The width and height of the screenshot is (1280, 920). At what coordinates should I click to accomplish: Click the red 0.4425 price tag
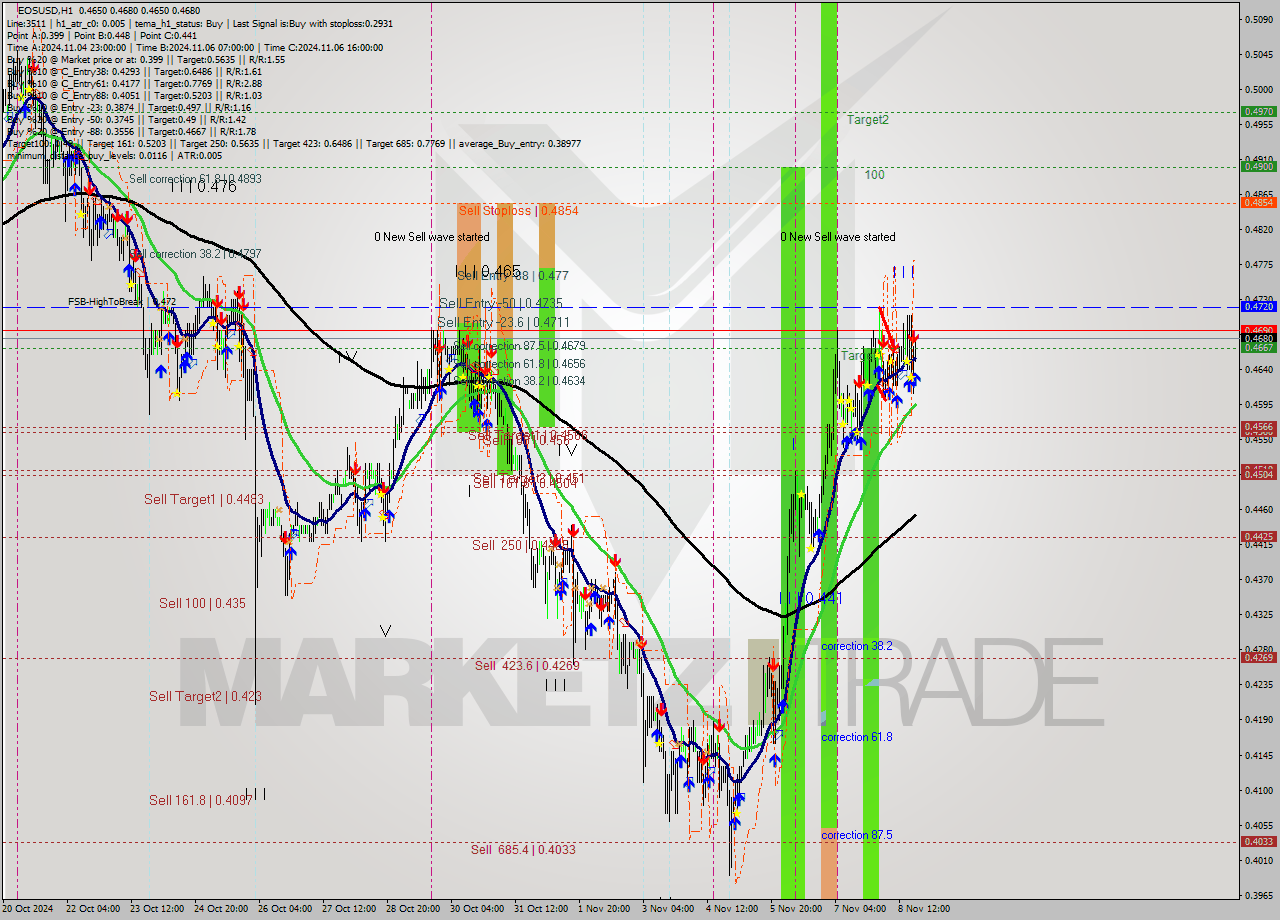pyautogui.click(x=1258, y=537)
